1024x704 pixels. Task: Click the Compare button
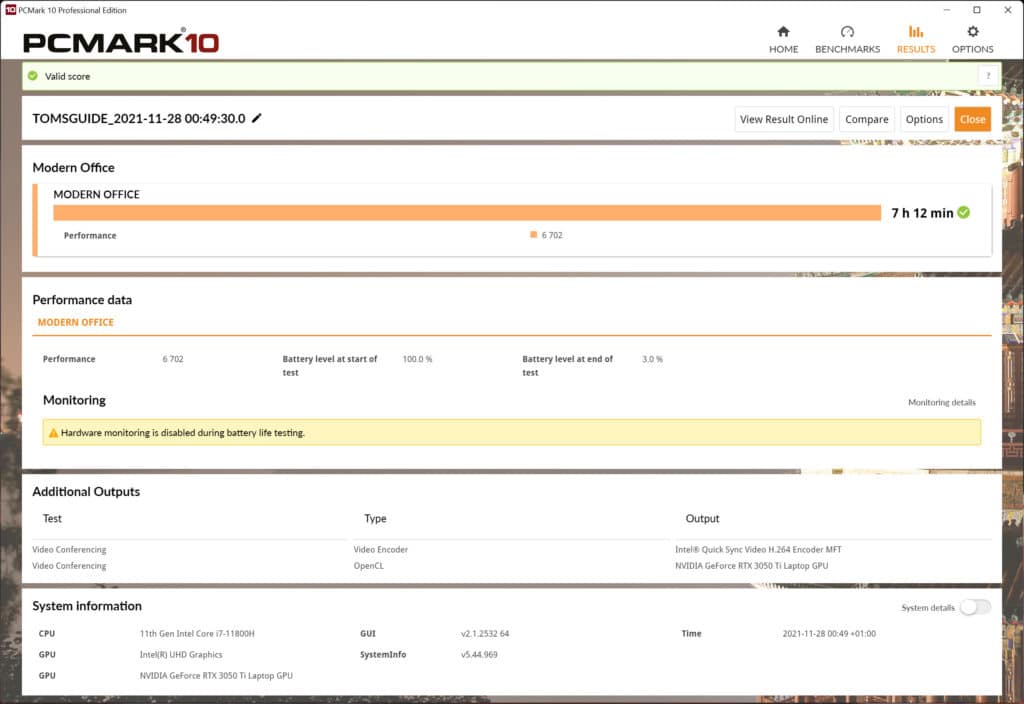point(866,119)
